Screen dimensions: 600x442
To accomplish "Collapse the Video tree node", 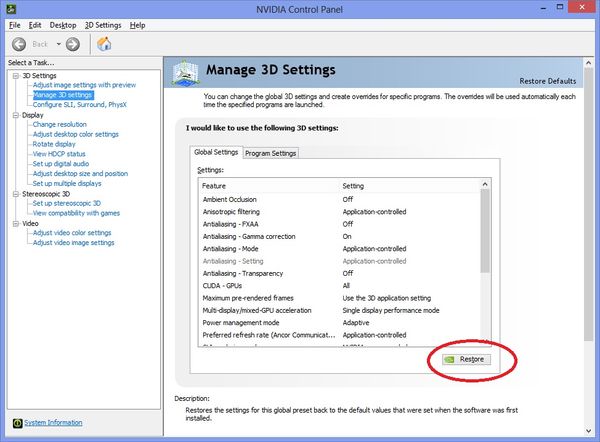I will 16,223.
